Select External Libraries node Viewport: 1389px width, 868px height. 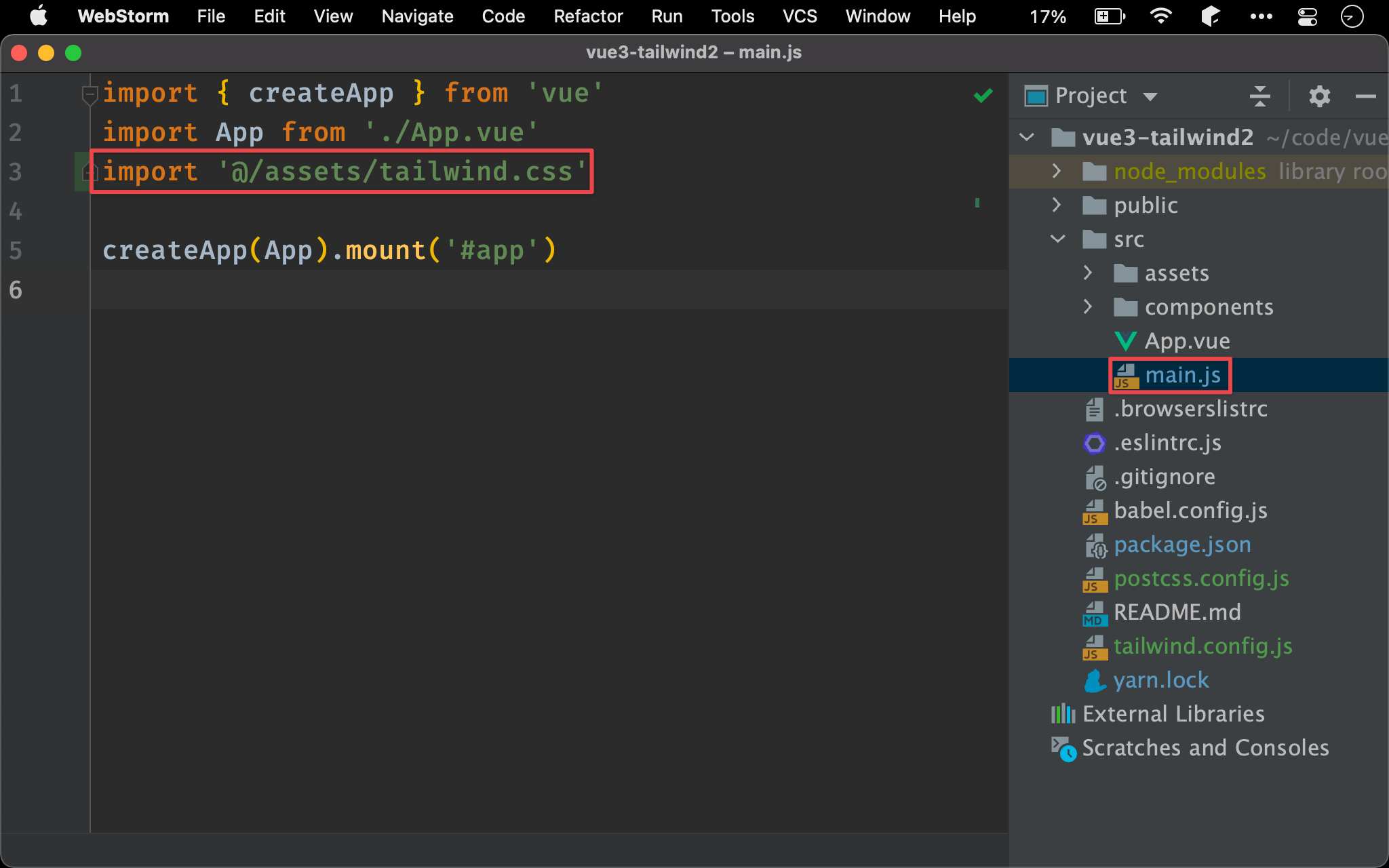pos(1173,714)
